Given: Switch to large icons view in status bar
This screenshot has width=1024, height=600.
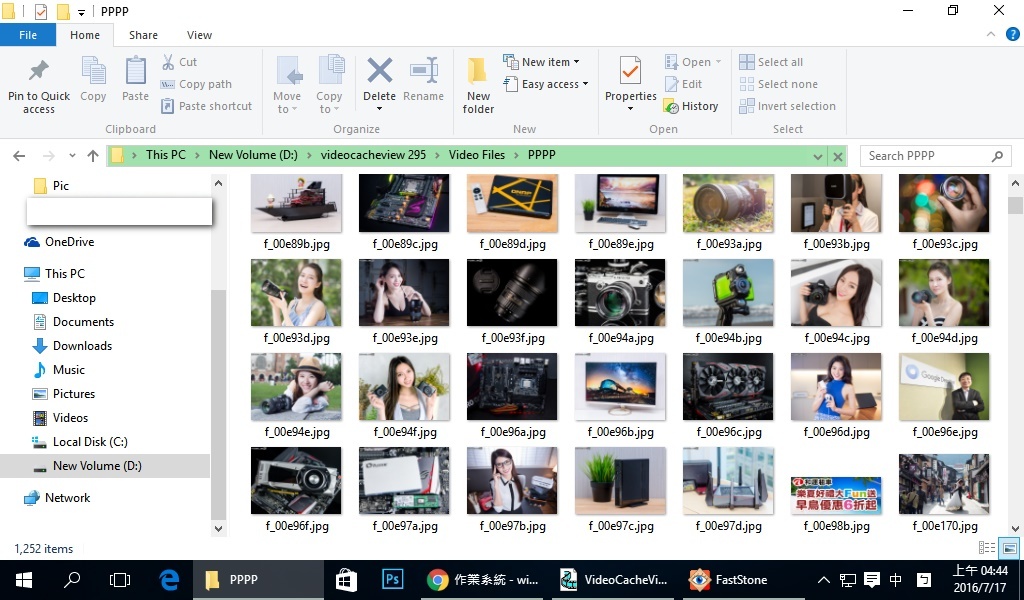Looking at the screenshot, I should (1009, 548).
